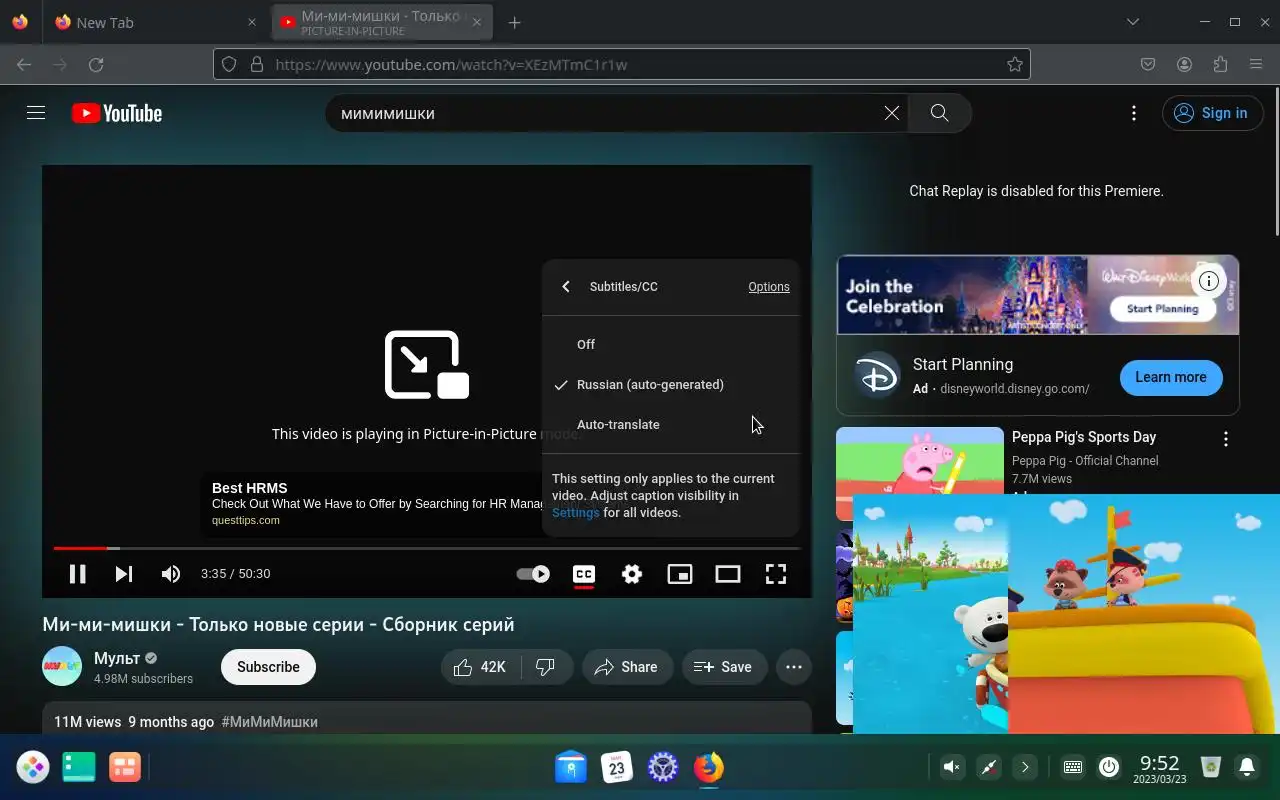Activate miniplayer mode
Image resolution: width=1280 pixels, height=800 pixels.
coord(680,574)
